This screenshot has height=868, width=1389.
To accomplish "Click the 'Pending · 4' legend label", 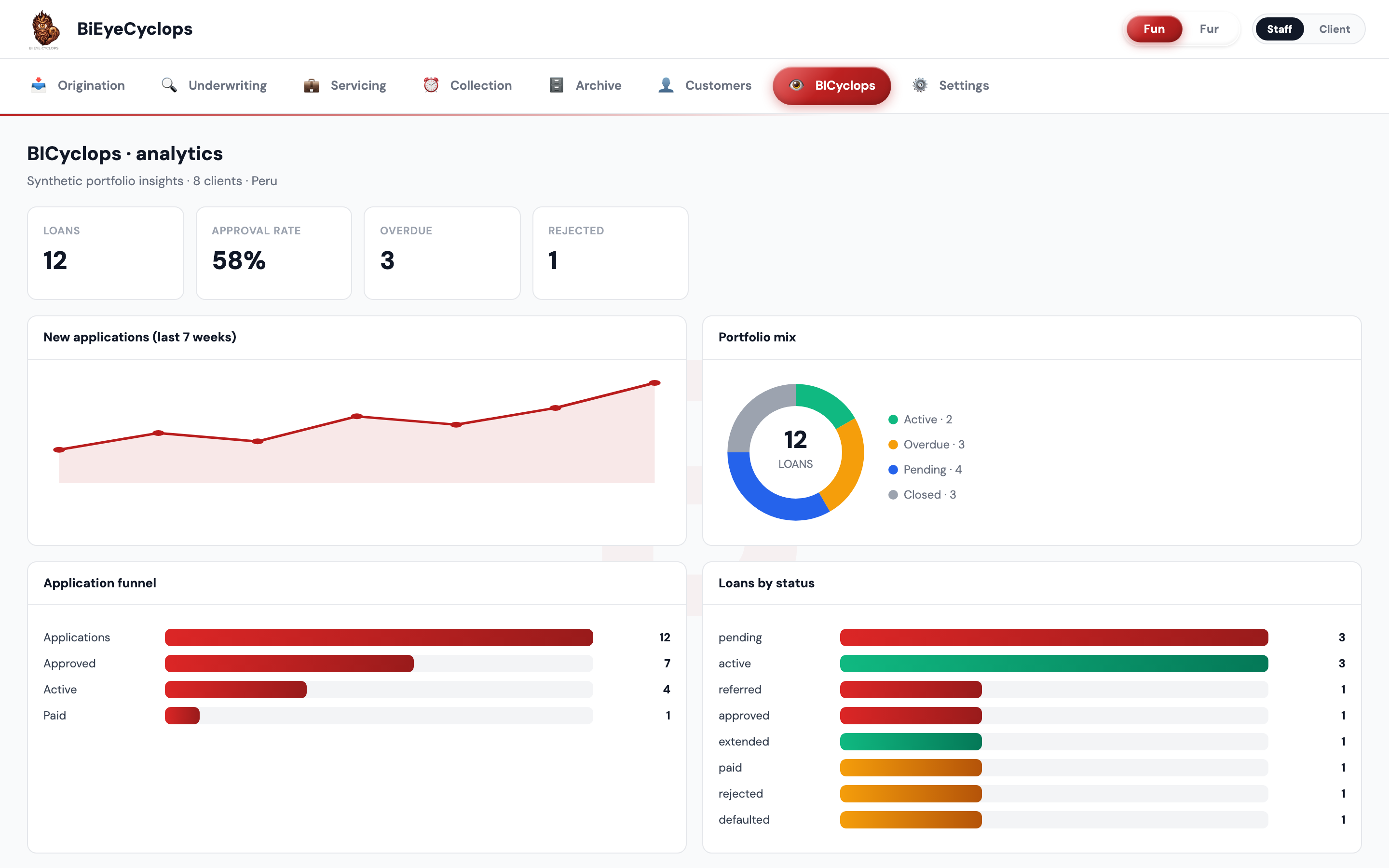I will [933, 470].
